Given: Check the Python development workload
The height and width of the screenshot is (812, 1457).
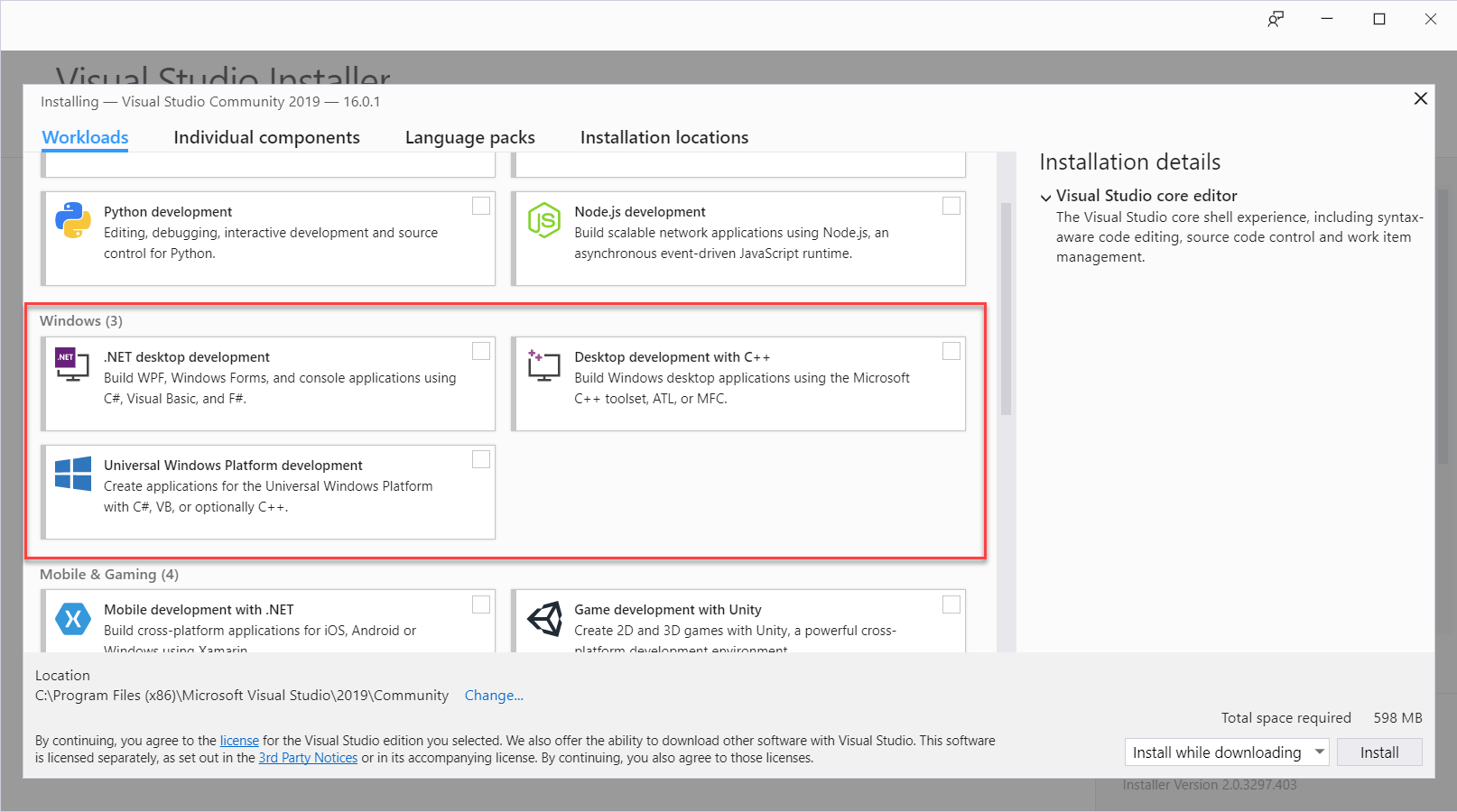Looking at the screenshot, I should 481,206.
